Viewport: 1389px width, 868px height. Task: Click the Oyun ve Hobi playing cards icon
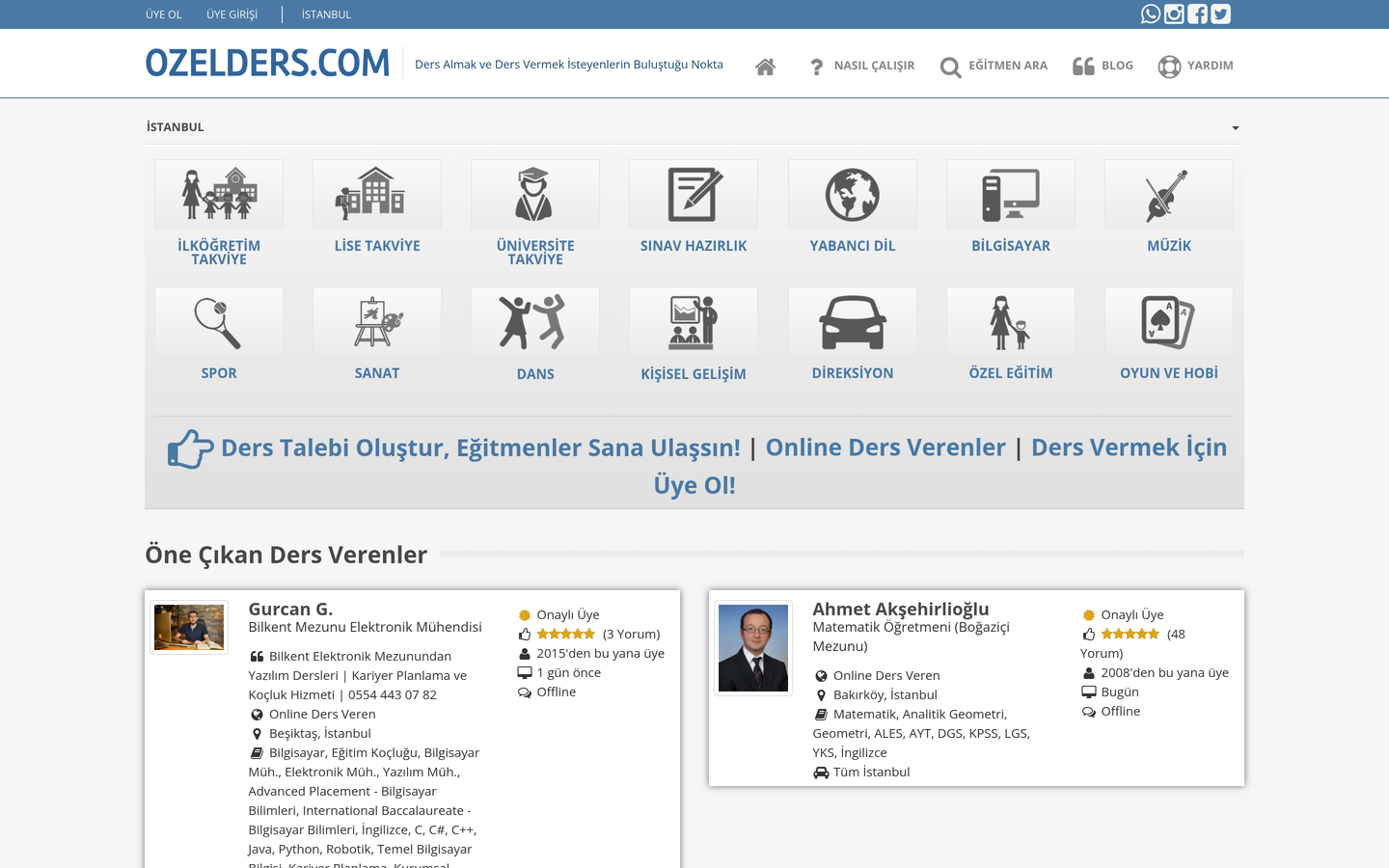1169,322
